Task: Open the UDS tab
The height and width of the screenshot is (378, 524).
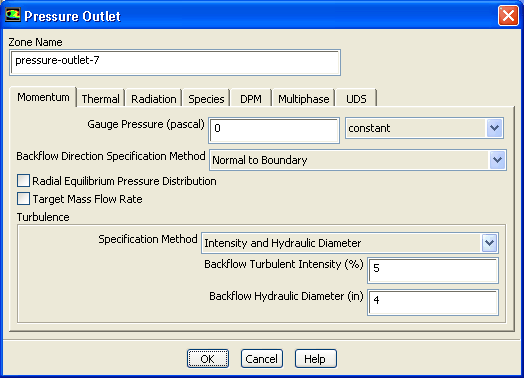Action: point(356,99)
